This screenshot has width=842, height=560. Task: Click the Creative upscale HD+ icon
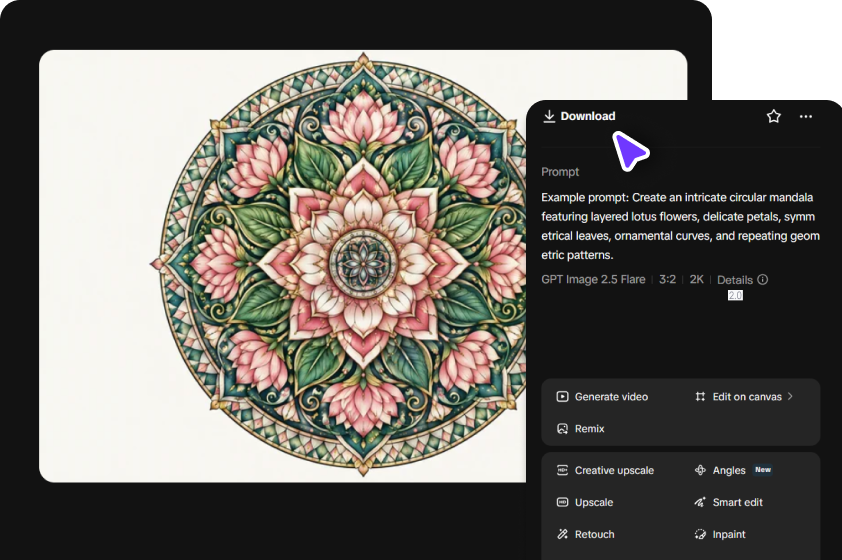pos(562,470)
